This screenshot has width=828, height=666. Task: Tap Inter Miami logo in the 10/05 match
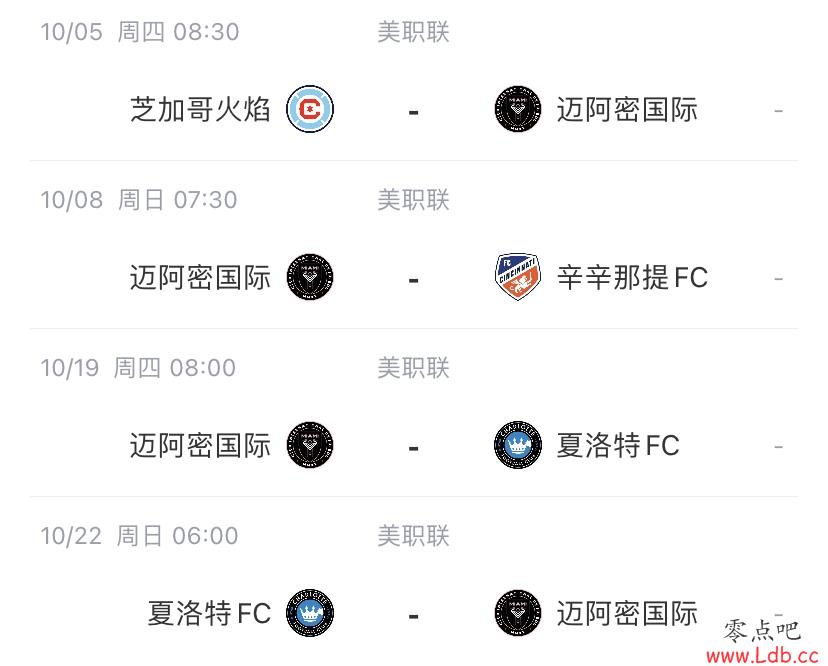click(x=518, y=109)
